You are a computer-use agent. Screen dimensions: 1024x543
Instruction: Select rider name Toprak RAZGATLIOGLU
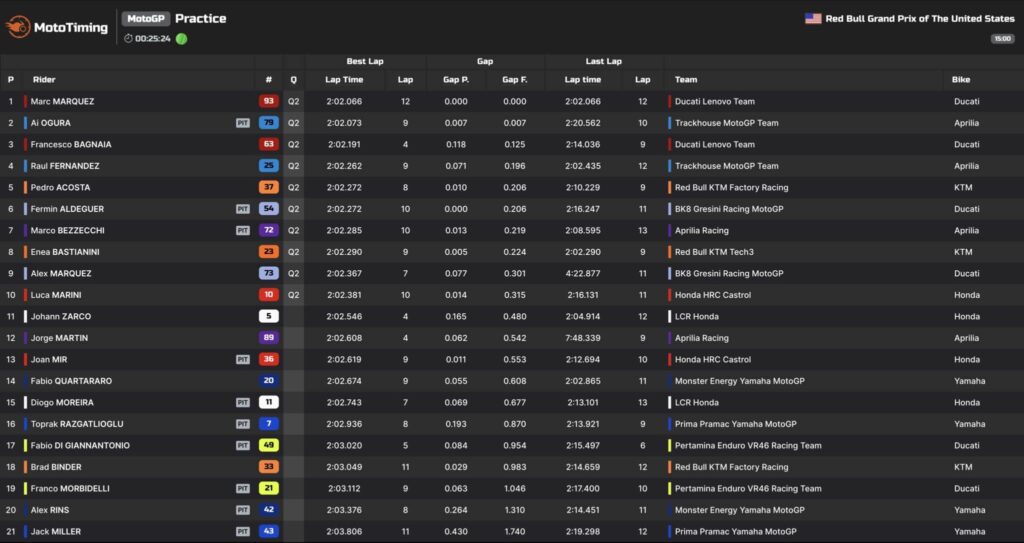pyautogui.click(x=77, y=424)
